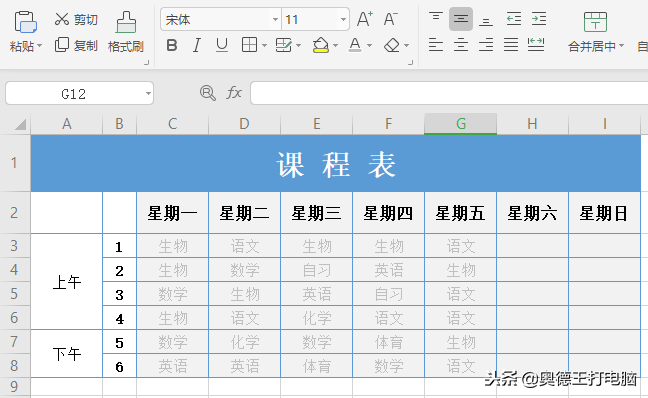
Task: Open Merge and Center (合并居中) dropdown arrow
Action: point(622,45)
